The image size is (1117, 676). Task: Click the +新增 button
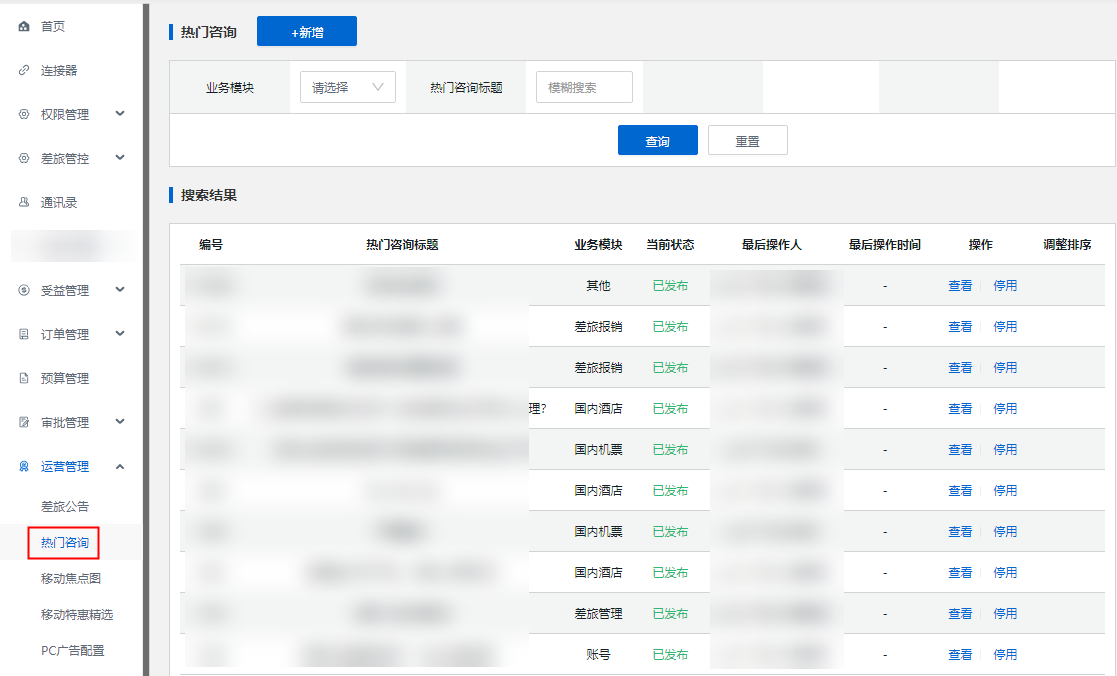tap(307, 31)
